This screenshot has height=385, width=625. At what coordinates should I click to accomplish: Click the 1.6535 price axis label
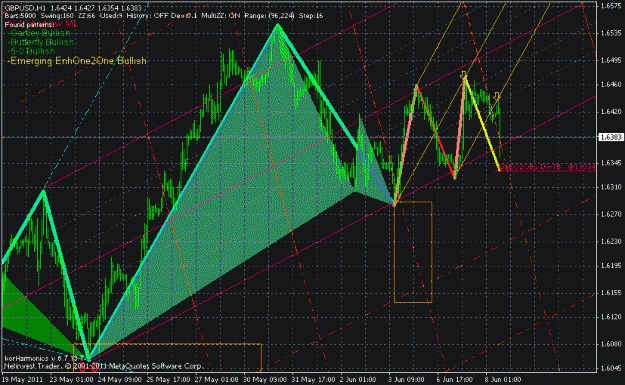(x=611, y=33)
